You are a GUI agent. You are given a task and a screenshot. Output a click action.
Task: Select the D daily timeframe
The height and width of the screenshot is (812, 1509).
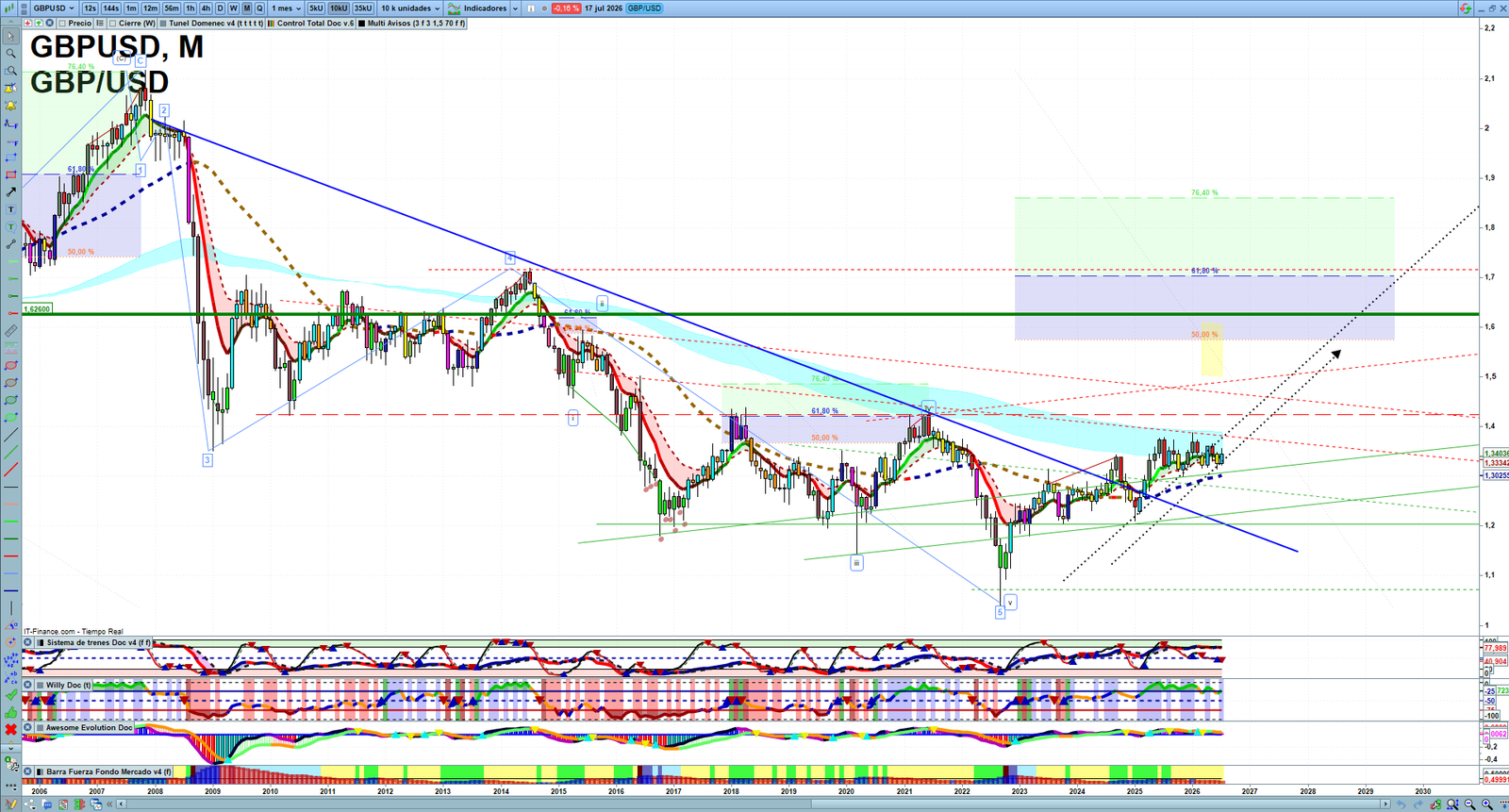click(220, 8)
